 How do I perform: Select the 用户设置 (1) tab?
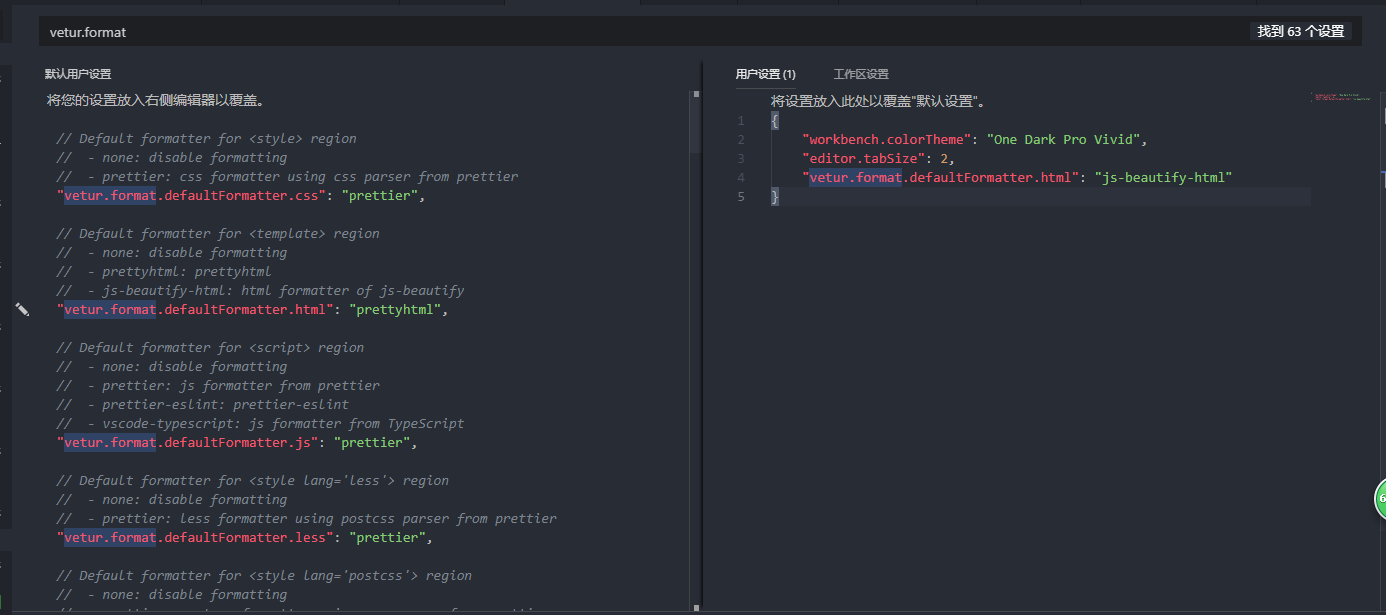pyautogui.click(x=768, y=73)
